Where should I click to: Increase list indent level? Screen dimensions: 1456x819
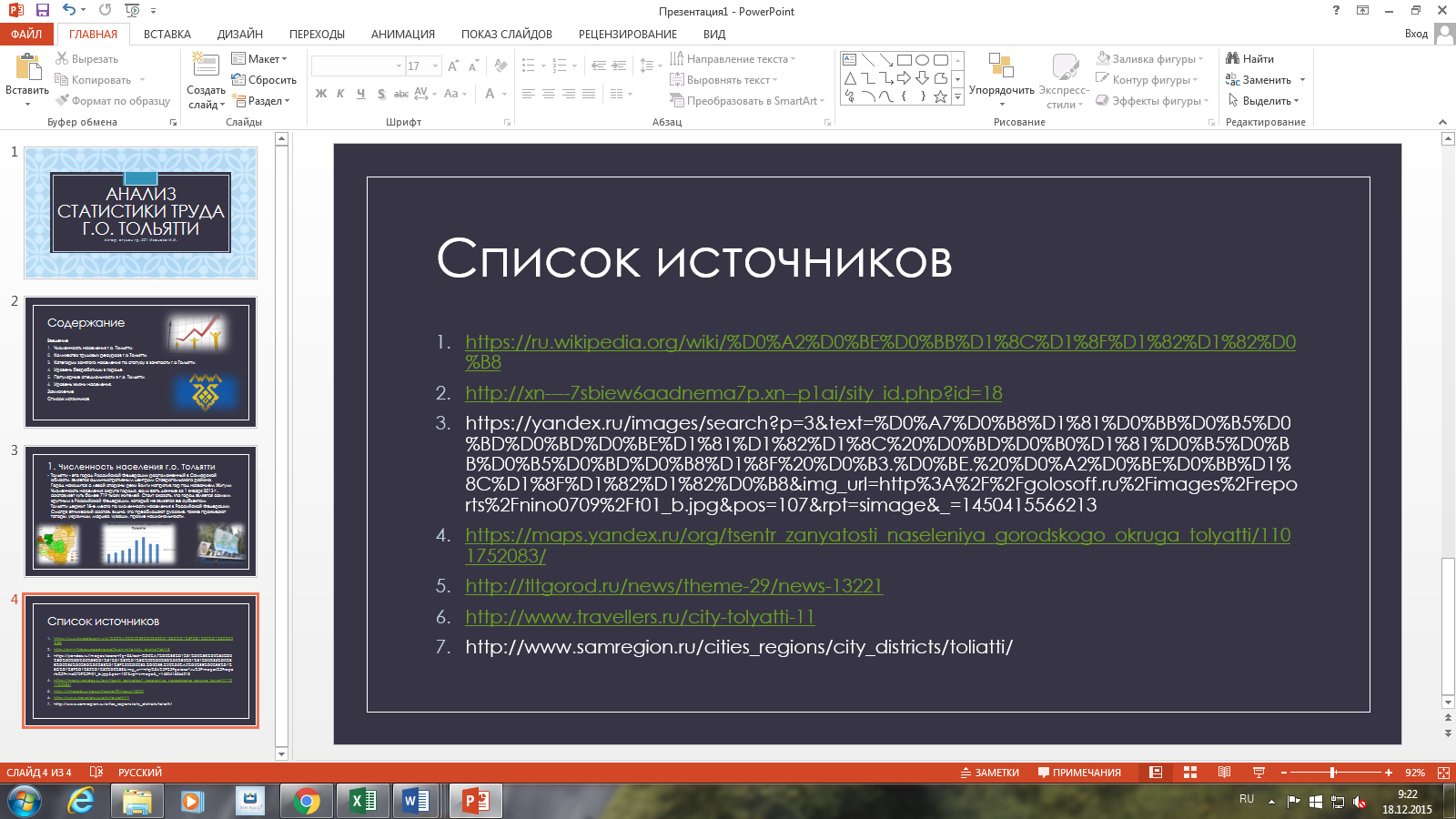619,66
